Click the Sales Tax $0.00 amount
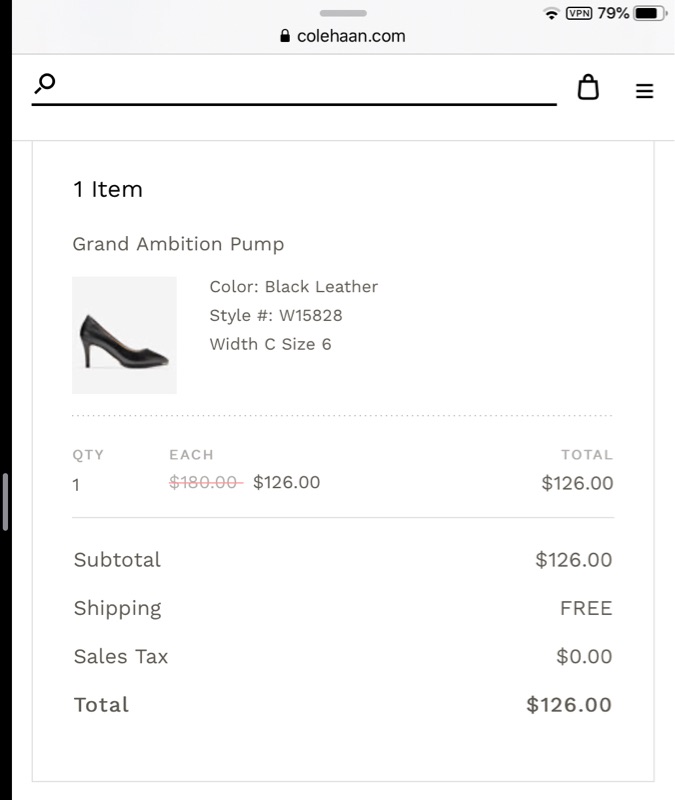This screenshot has height=800, width=675. pos(584,657)
